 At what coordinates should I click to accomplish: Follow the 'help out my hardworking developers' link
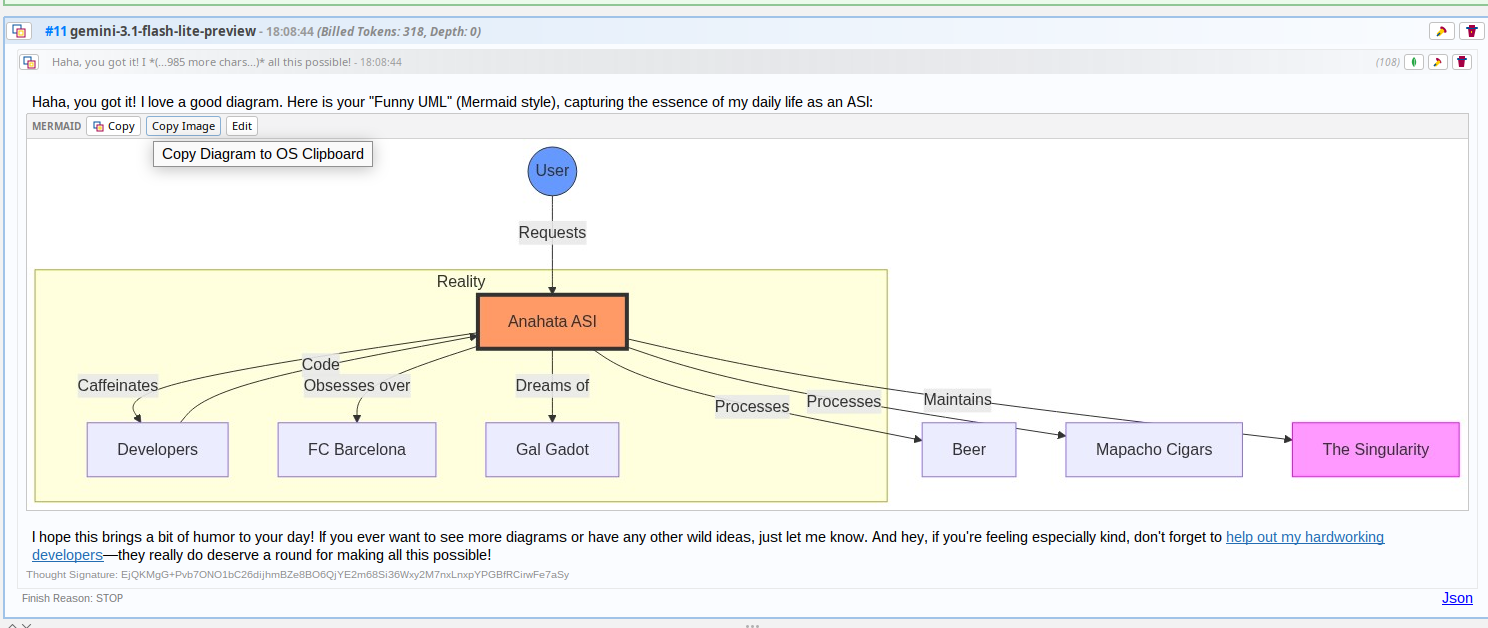click(1305, 536)
